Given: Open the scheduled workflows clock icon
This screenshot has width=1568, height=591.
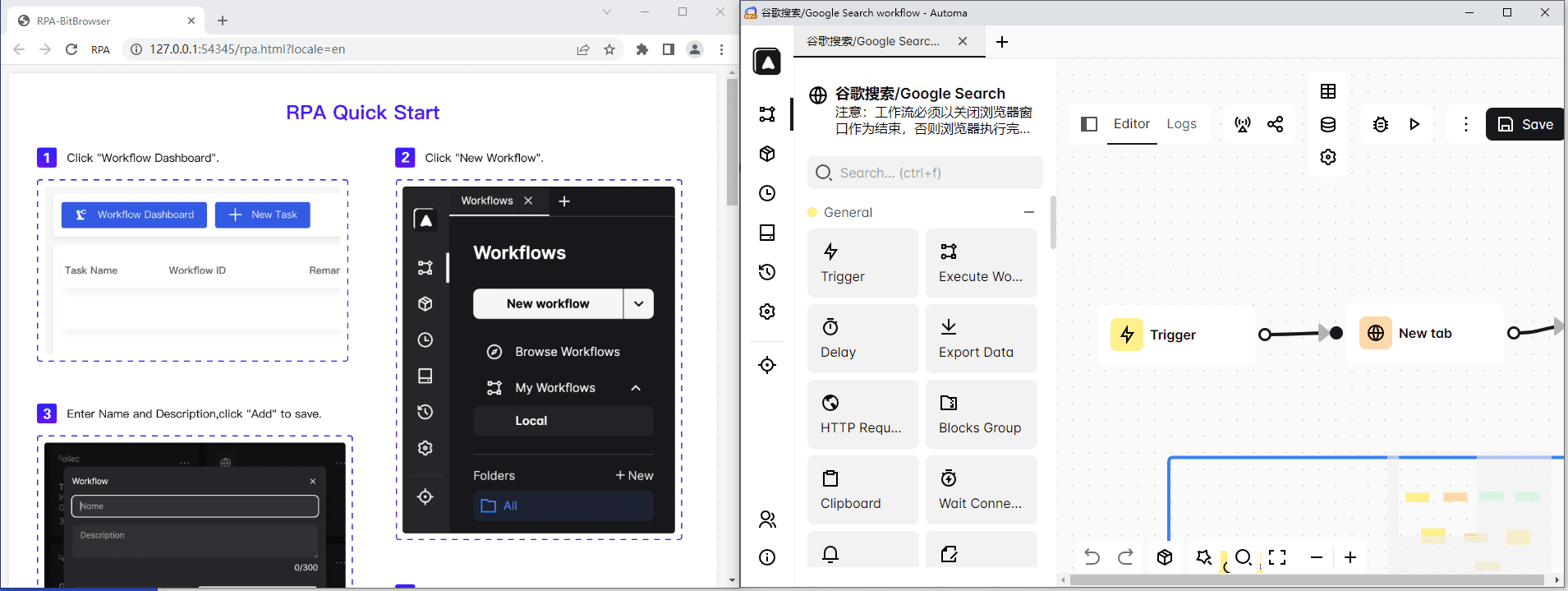Looking at the screenshot, I should (x=767, y=193).
